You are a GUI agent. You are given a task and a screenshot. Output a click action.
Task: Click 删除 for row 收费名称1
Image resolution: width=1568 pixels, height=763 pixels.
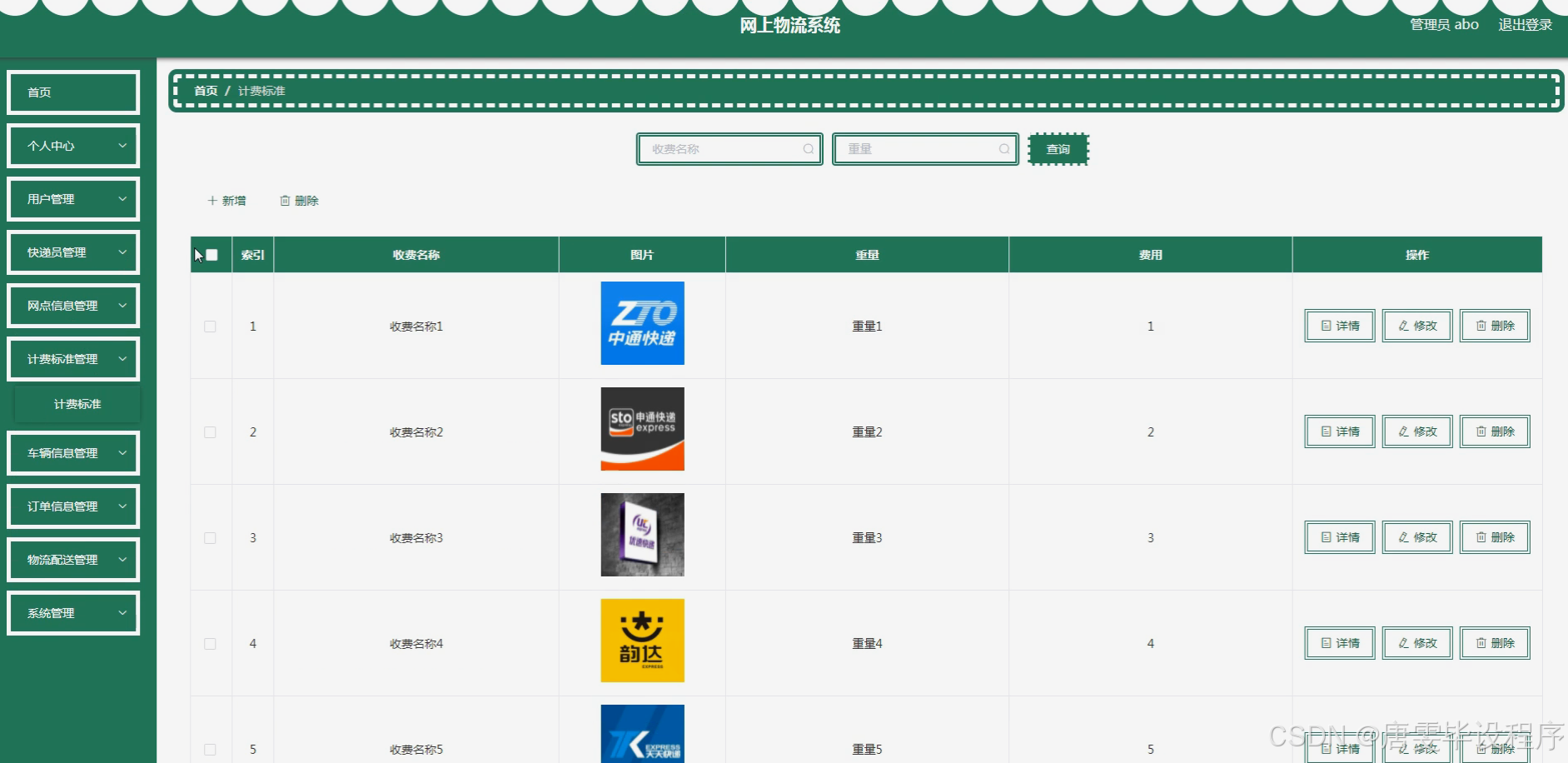coord(1495,326)
